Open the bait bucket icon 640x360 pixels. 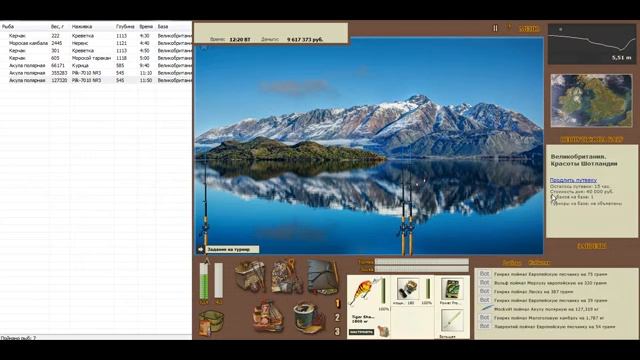point(309,318)
